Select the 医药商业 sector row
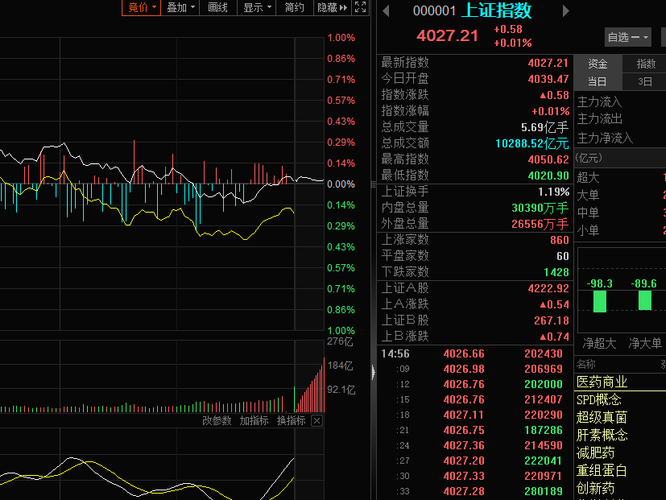Image resolution: width=666 pixels, height=500 pixels. 620,382
